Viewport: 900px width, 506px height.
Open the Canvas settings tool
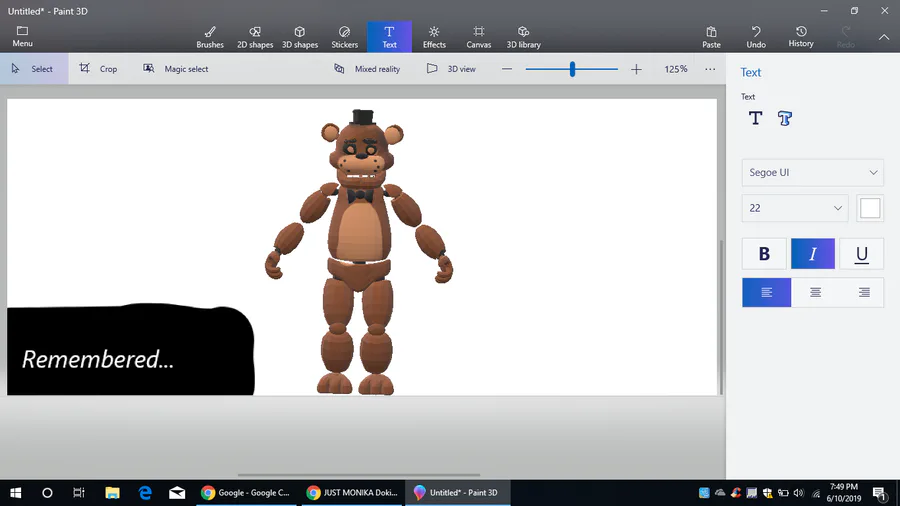[479, 37]
